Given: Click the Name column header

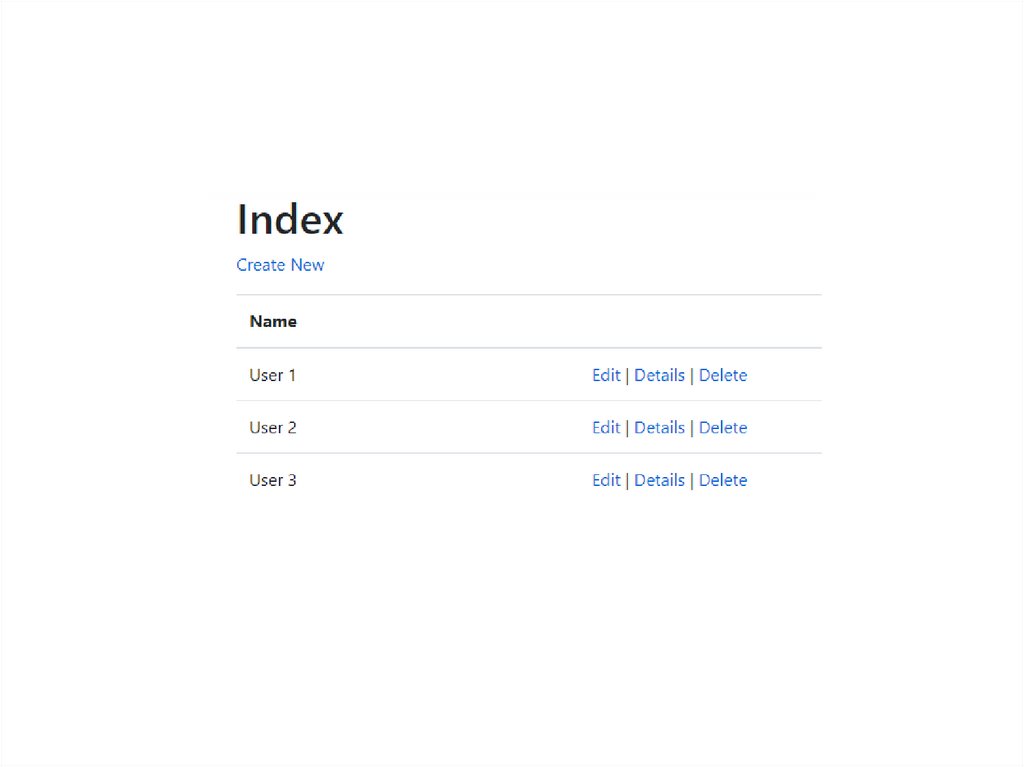Looking at the screenshot, I should click(273, 321).
